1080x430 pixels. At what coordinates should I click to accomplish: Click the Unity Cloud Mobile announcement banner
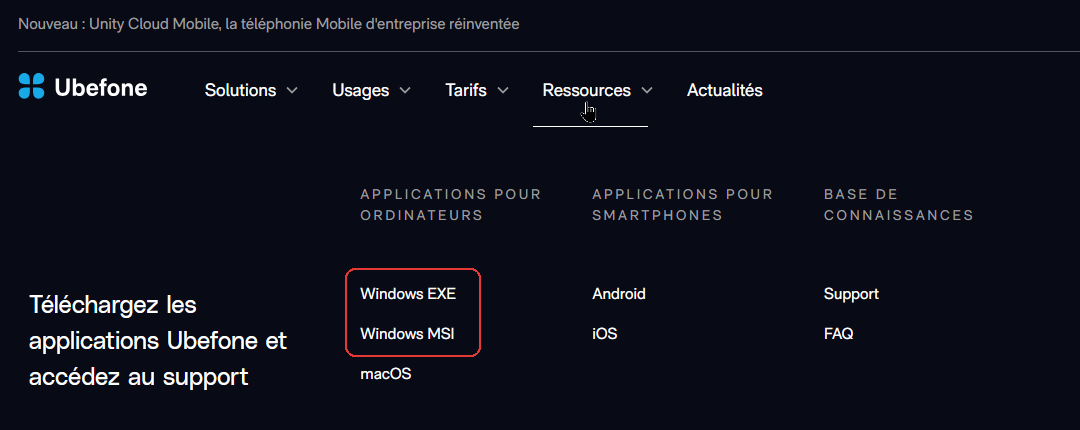click(269, 24)
